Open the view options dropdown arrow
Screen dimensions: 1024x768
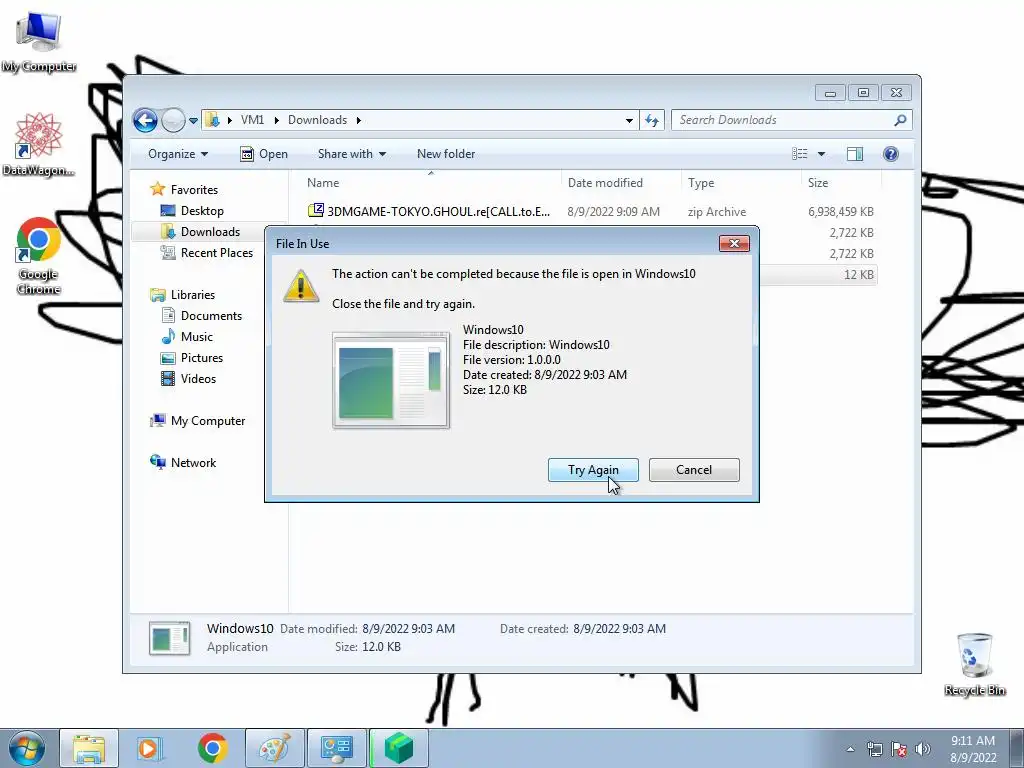tap(822, 154)
